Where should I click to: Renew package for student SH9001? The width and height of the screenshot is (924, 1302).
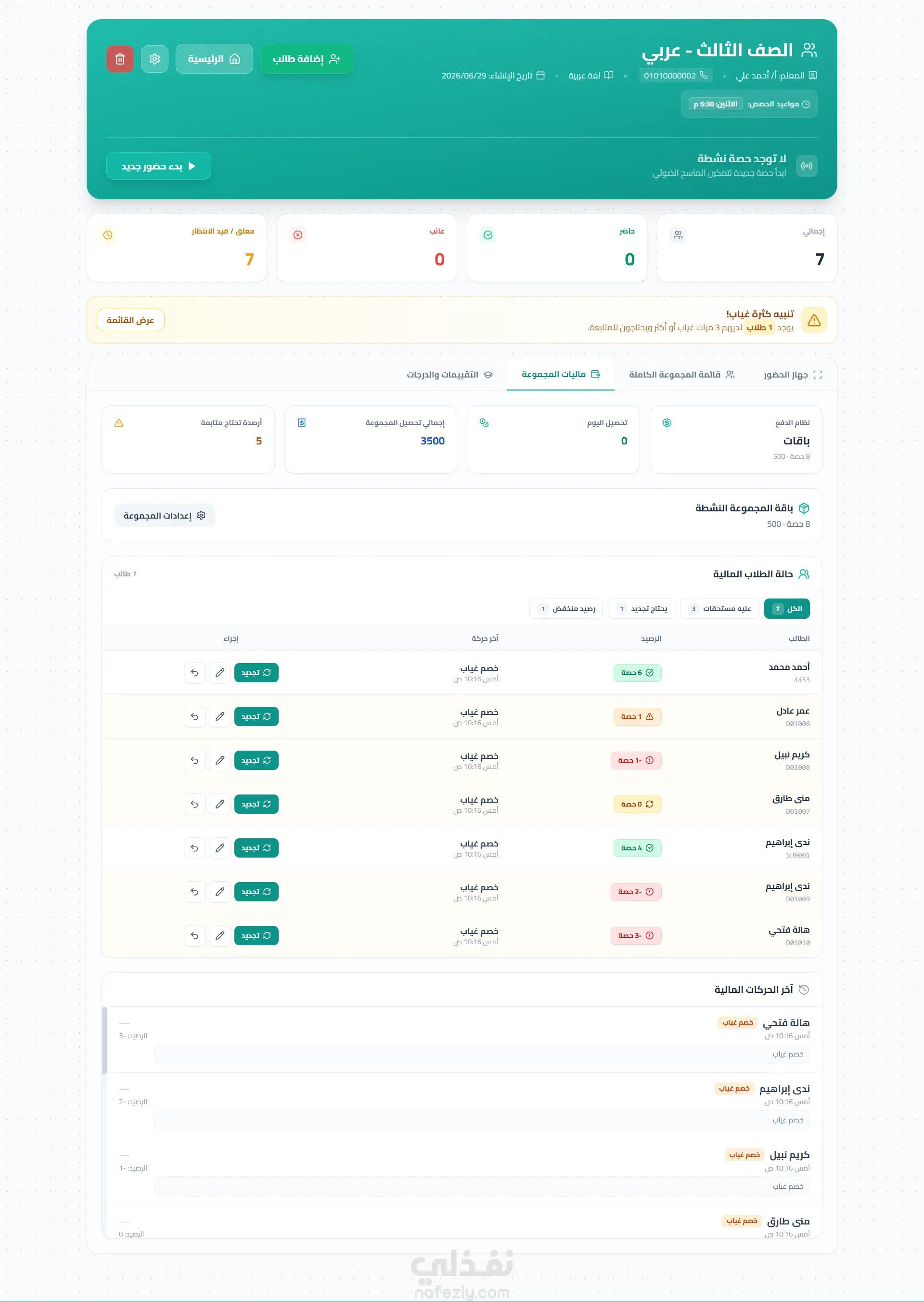point(256,848)
